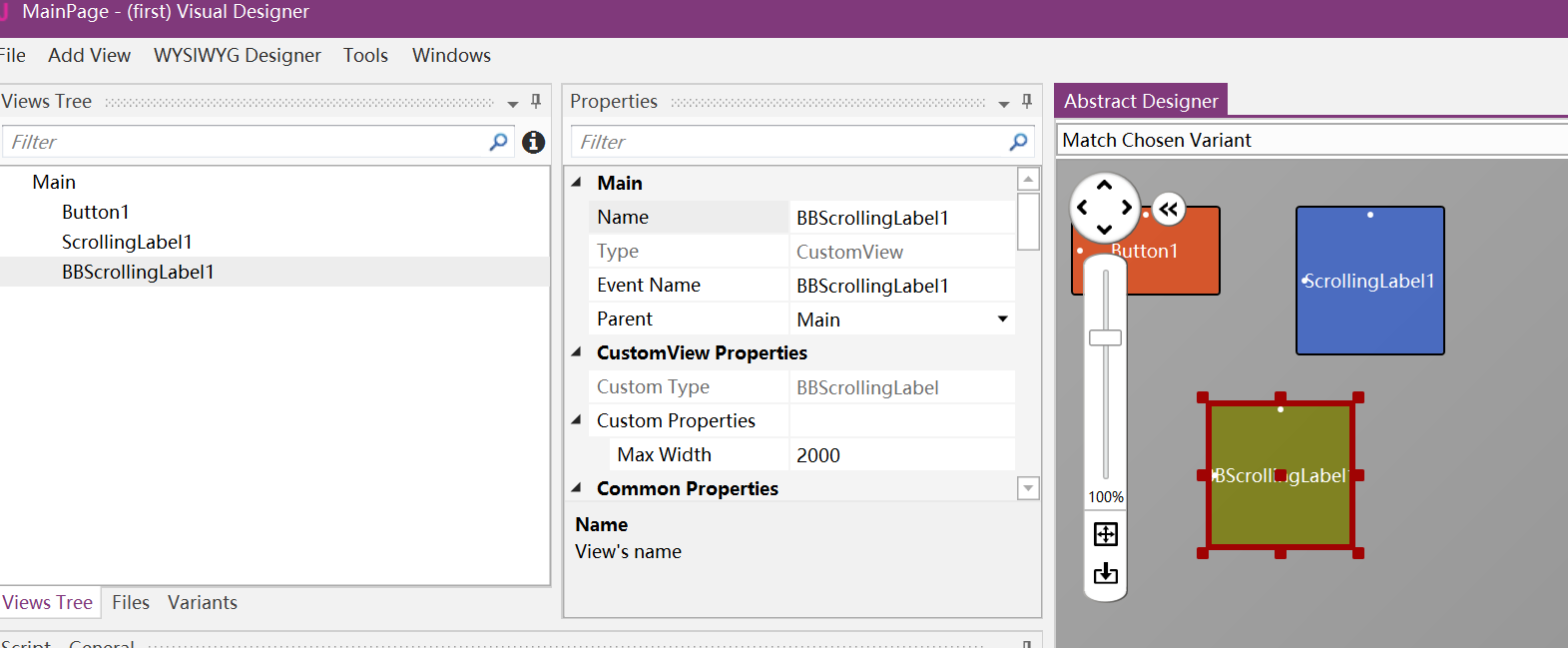Click the download-arrow icon under zoom controls

1106,573
